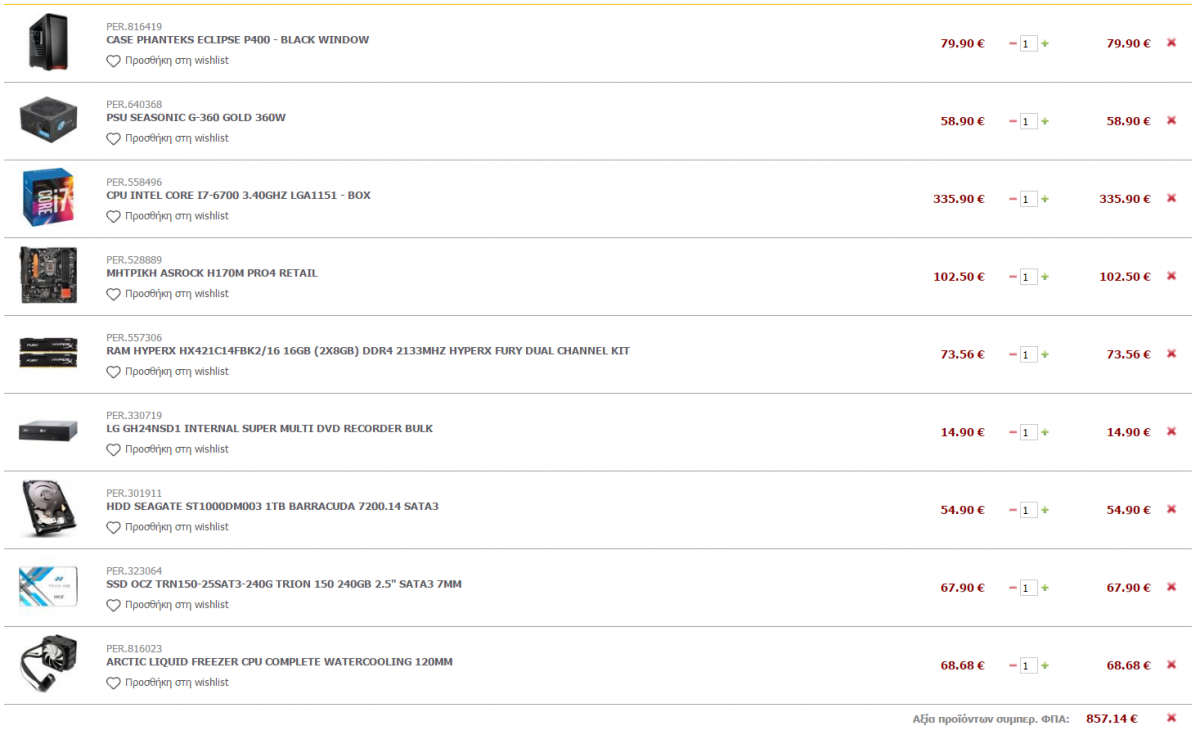Increase quantity of HyperX Fury RAM kit
The width and height of the screenshot is (1200, 735).
click(1045, 354)
